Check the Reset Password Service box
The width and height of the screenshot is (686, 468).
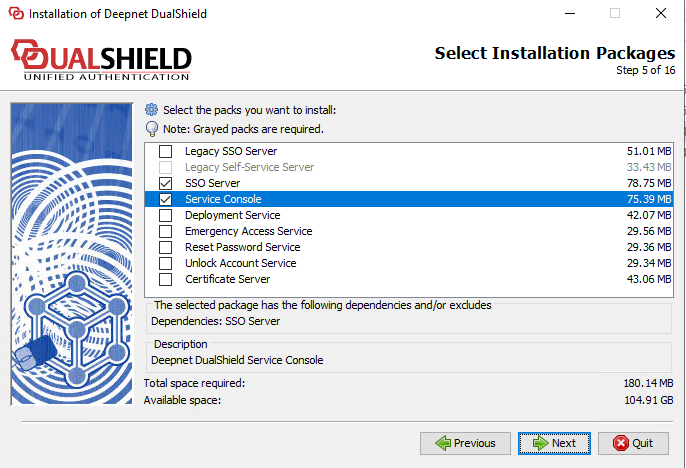[166, 247]
